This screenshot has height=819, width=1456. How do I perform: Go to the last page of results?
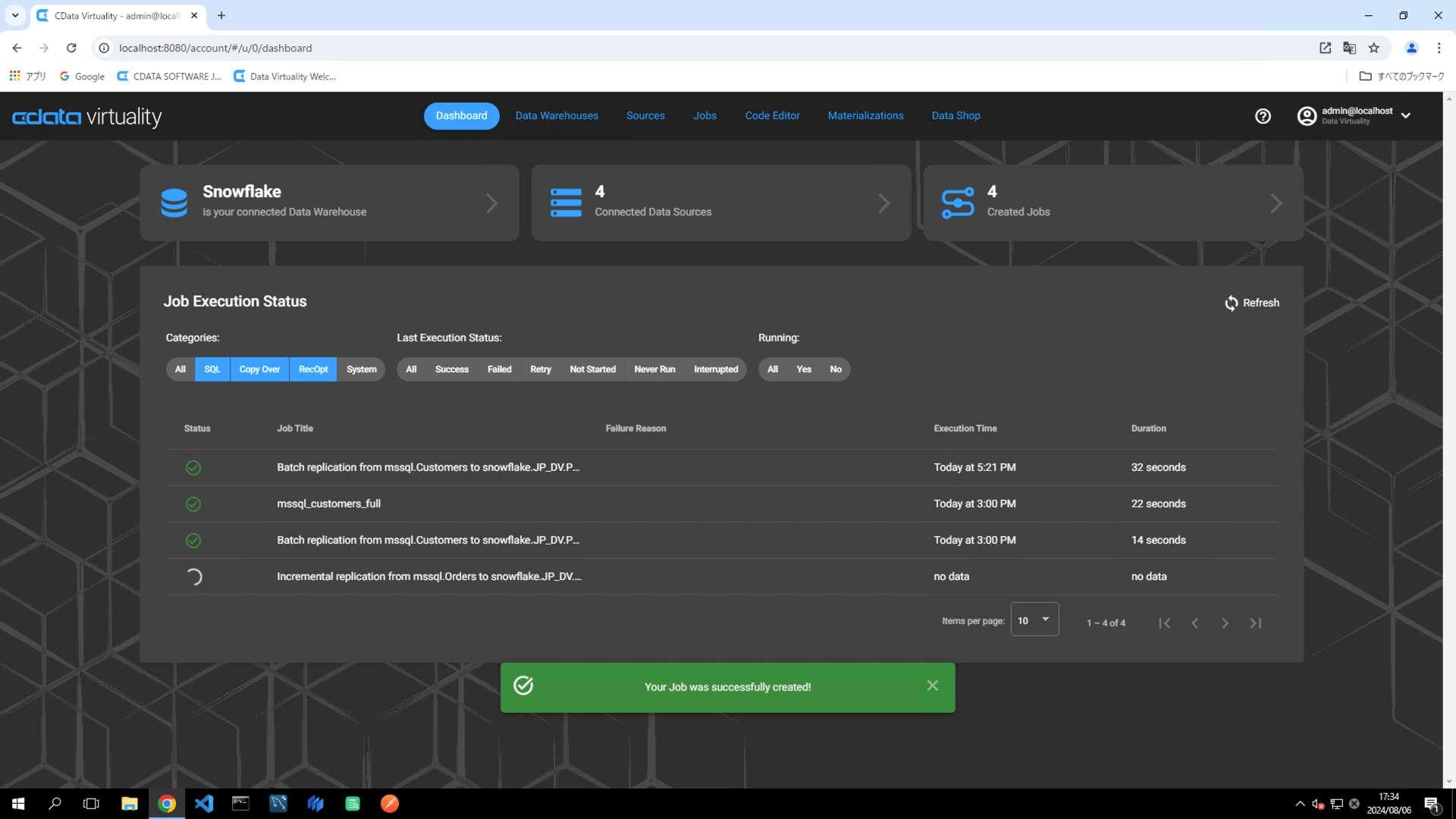(x=1255, y=623)
